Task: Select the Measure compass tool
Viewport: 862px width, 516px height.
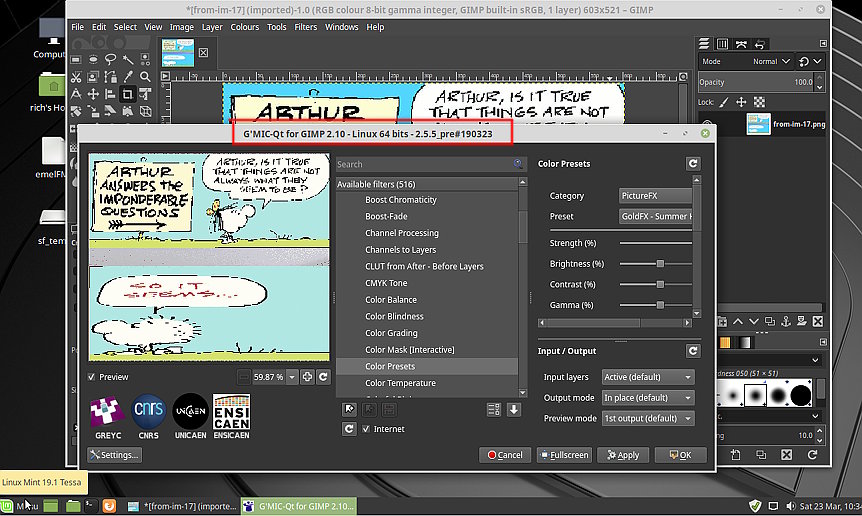Action: 76,94
